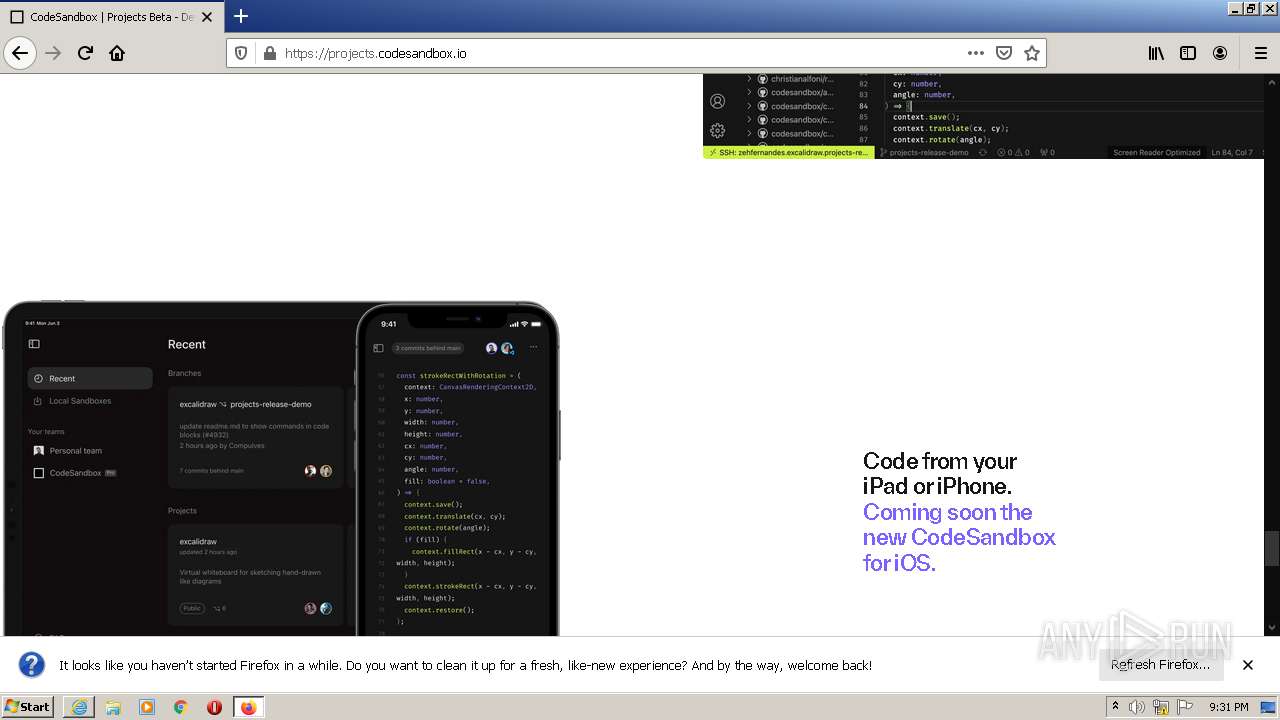Image resolution: width=1280 pixels, height=720 pixels.
Task: Click Screen Reader Optimized status text
Action: pyautogui.click(x=1156, y=153)
